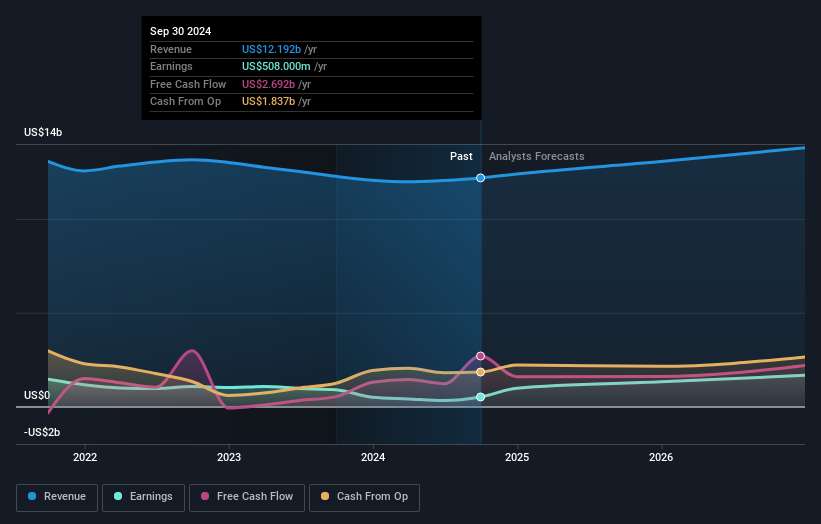Click the 2026 x-axis label

pyautogui.click(x=661, y=457)
